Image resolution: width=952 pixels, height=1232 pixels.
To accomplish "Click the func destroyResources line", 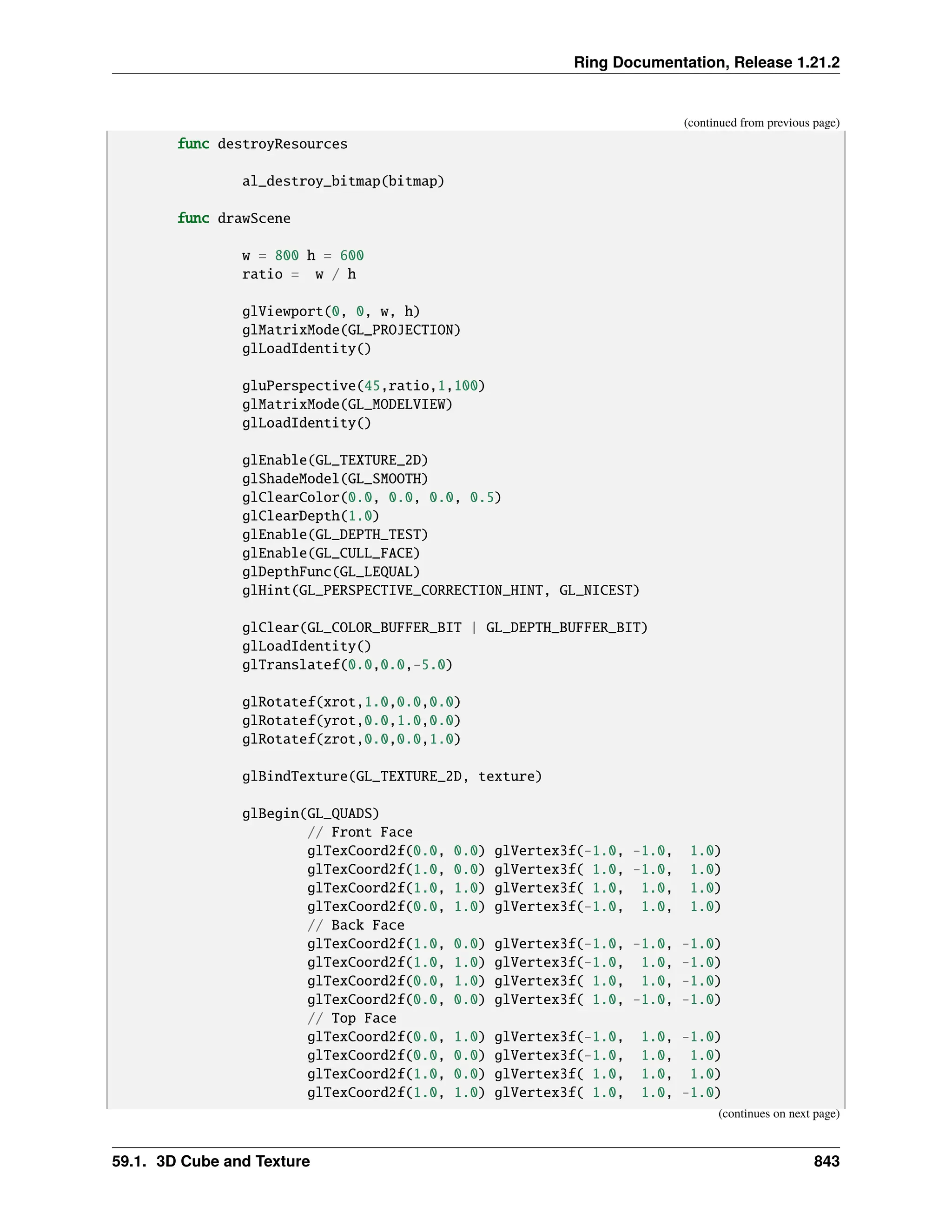I will (x=262, y=144).
